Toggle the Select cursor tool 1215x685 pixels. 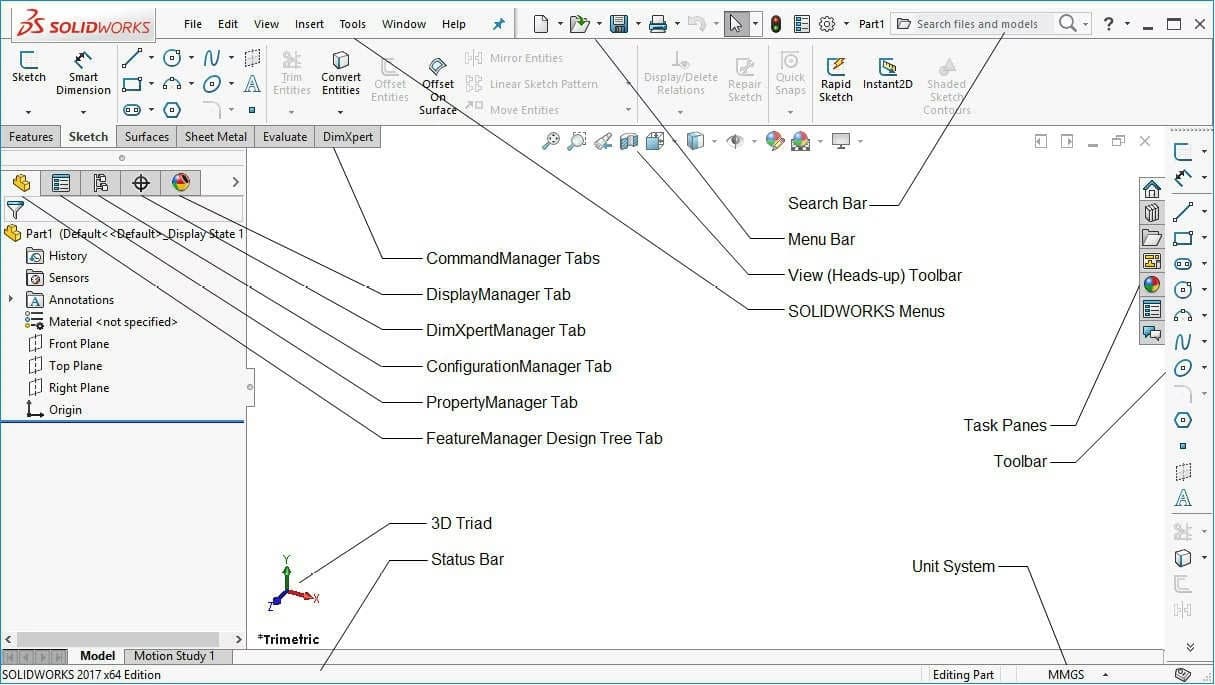(736, 23)
